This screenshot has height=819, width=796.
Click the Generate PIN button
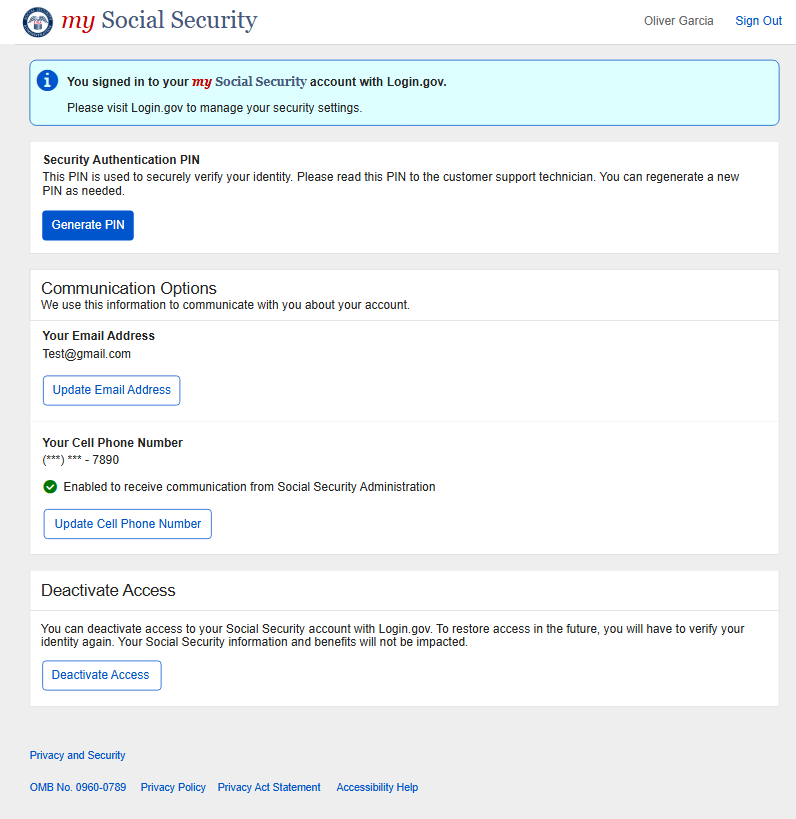(x=88, y=225)
